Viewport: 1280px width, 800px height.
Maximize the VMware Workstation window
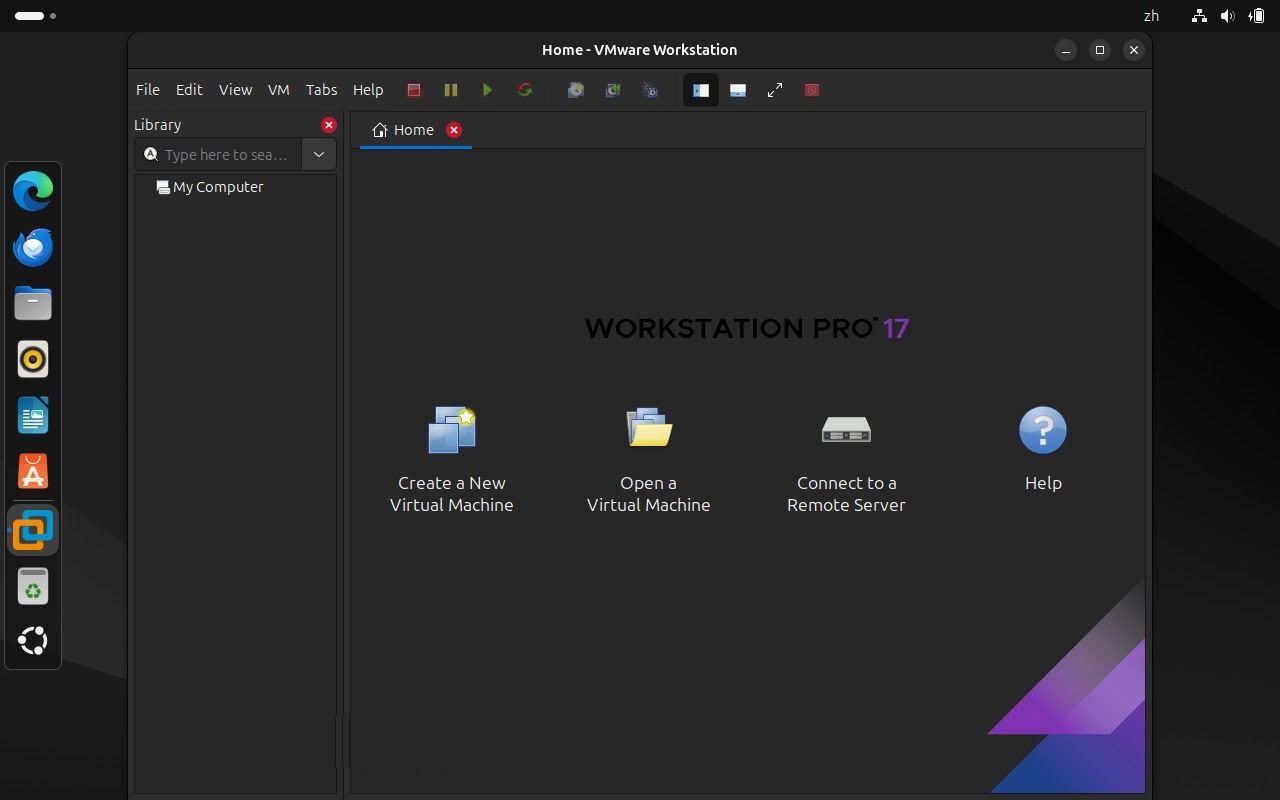1100,50
